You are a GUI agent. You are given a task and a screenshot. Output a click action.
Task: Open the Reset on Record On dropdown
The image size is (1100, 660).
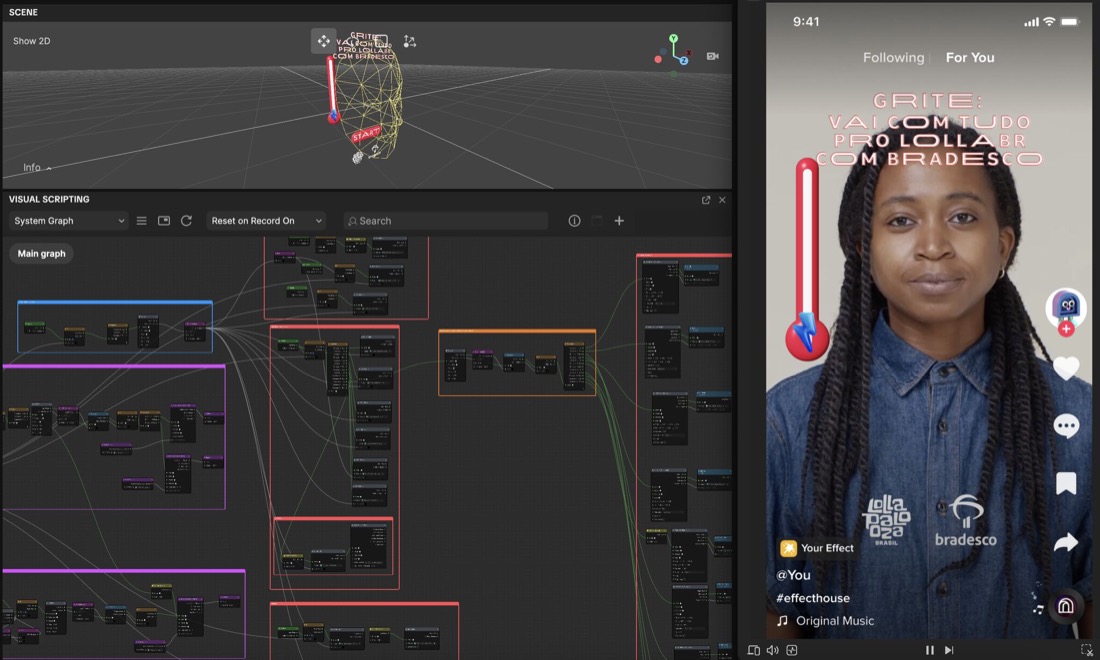(x=267, y=221)
